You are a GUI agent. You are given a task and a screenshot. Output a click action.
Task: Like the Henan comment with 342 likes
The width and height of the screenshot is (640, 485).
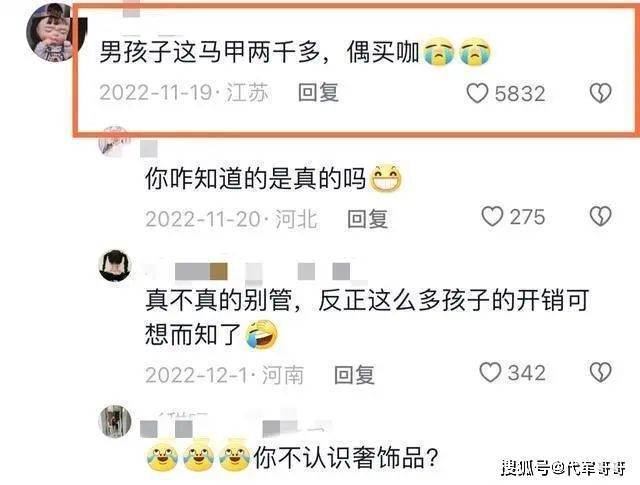(490, 372)
